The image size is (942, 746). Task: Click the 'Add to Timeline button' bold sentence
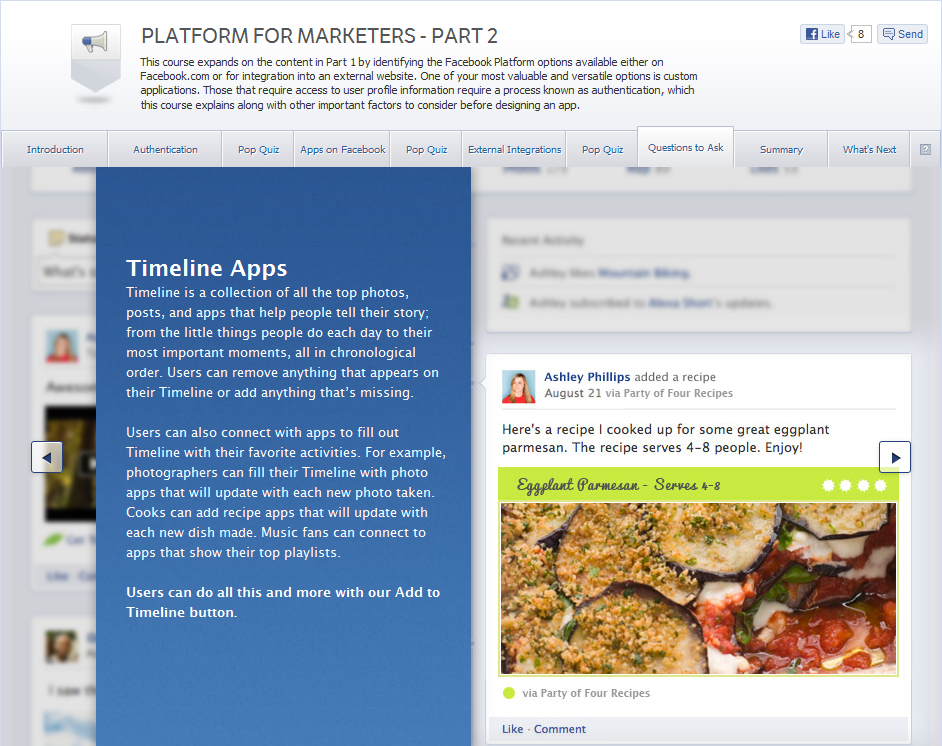(x=283, y=602)
